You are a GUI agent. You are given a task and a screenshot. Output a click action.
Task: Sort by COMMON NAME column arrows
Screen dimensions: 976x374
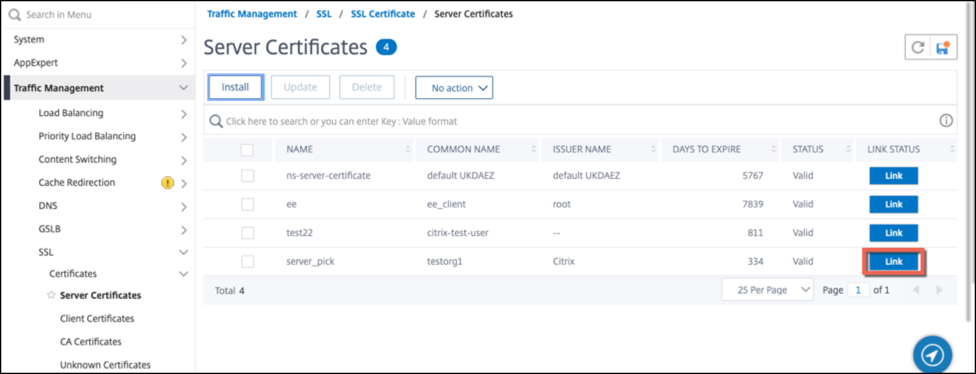[534, 149]
